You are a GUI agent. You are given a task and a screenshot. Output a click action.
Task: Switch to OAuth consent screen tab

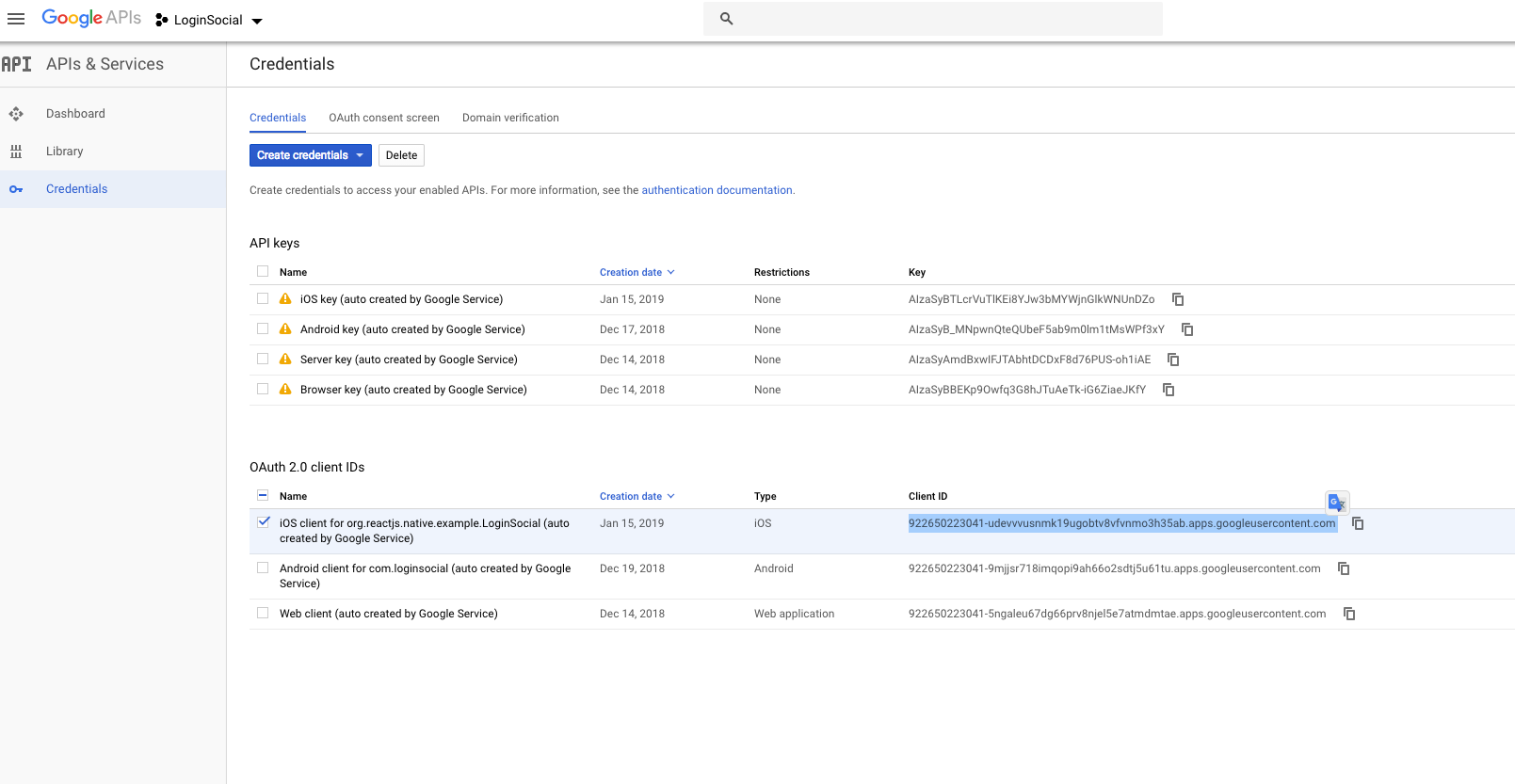click(x=384, y=118)
